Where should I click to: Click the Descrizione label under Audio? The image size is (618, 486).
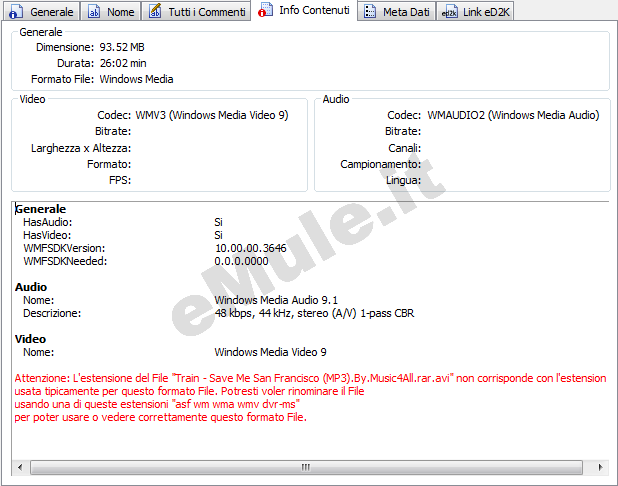tap(52, 313)
